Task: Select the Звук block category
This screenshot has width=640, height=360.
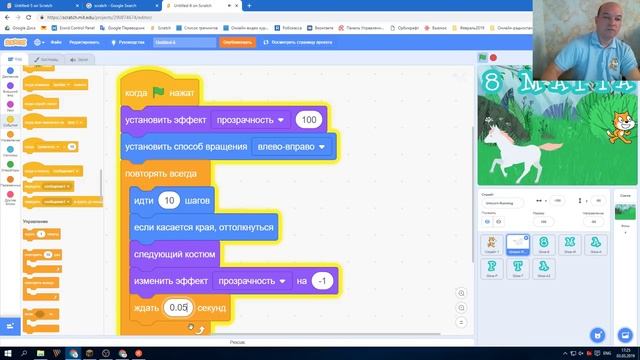Action: pos(10,106)
